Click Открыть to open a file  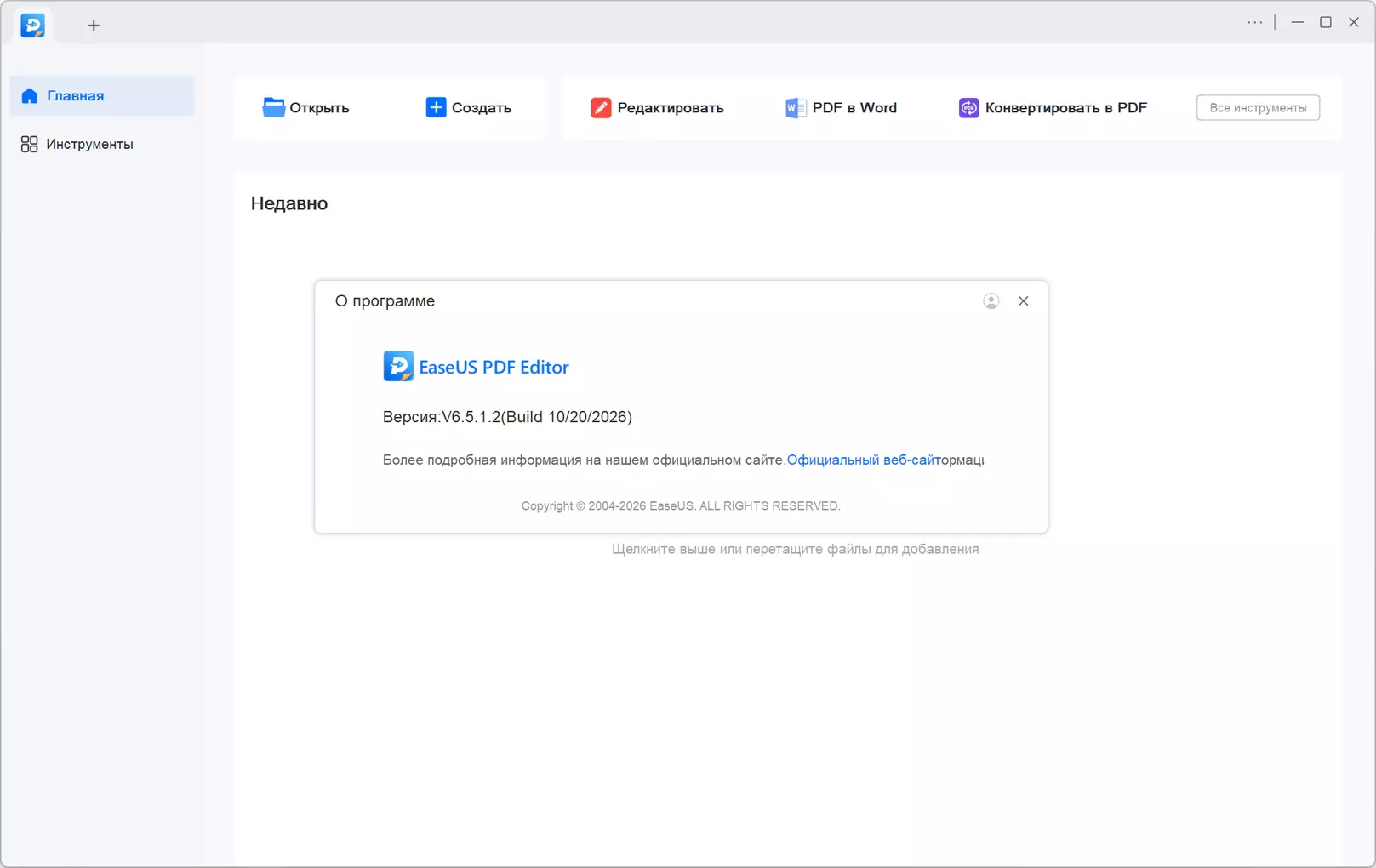pyautogui.click(x=306, y=107)
